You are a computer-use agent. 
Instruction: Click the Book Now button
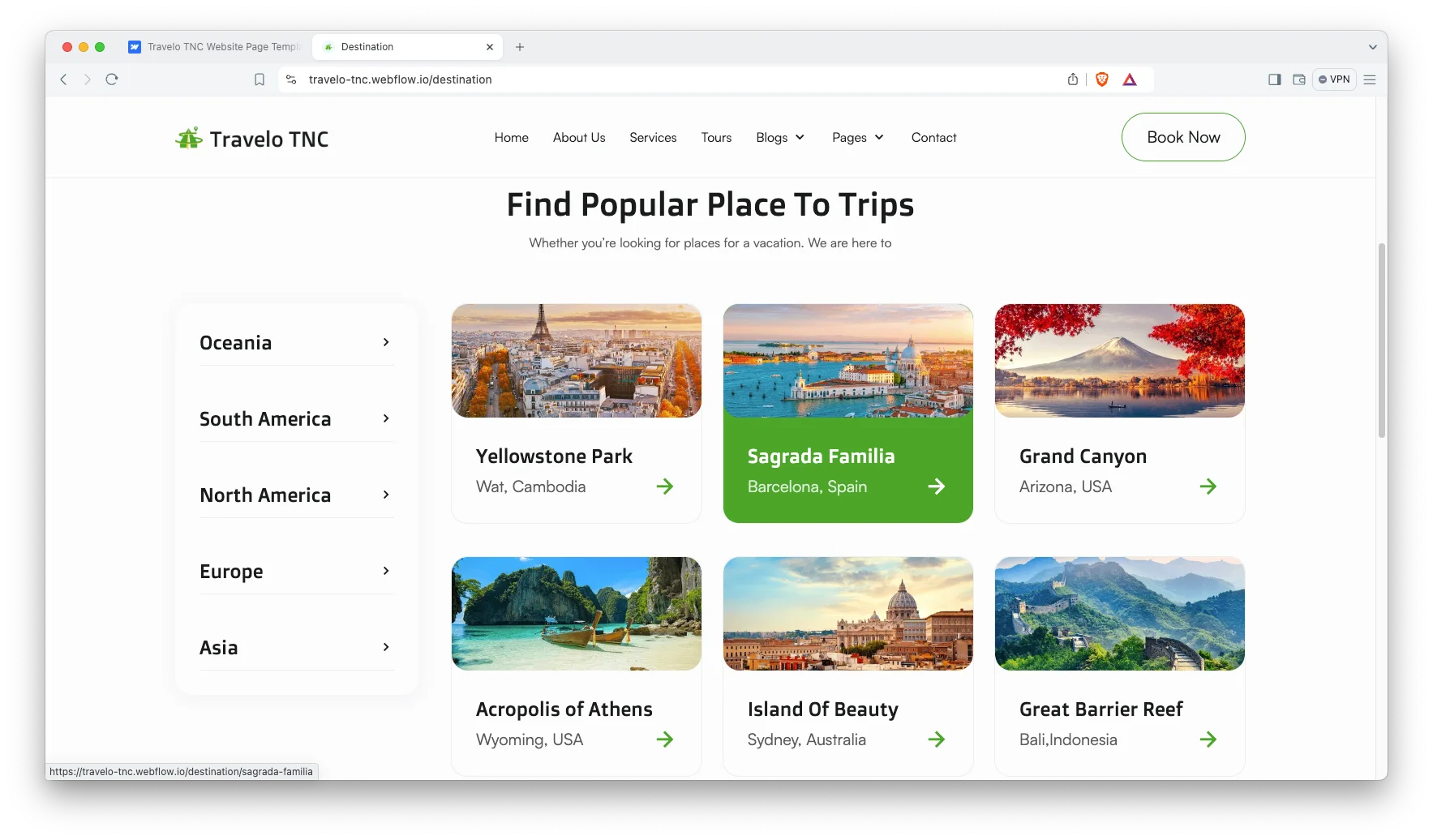1183,137
